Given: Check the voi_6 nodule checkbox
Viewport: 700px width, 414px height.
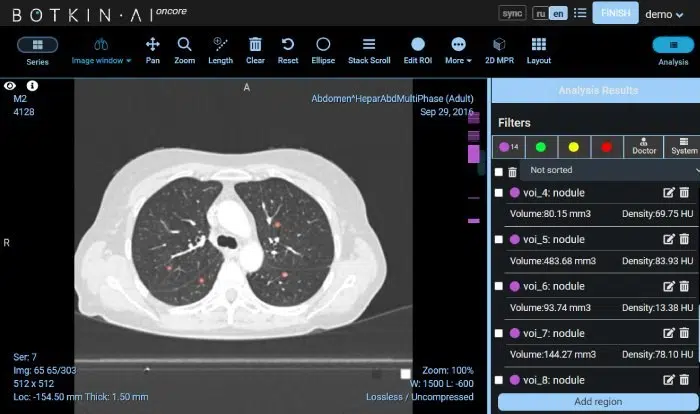Looking at the screenshot, I should coord(499,286).
